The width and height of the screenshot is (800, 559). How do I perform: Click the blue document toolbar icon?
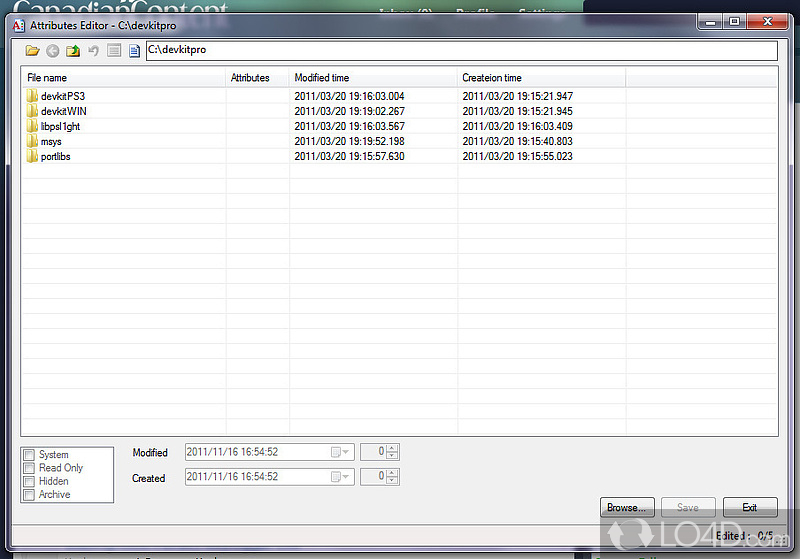[134, 50]
